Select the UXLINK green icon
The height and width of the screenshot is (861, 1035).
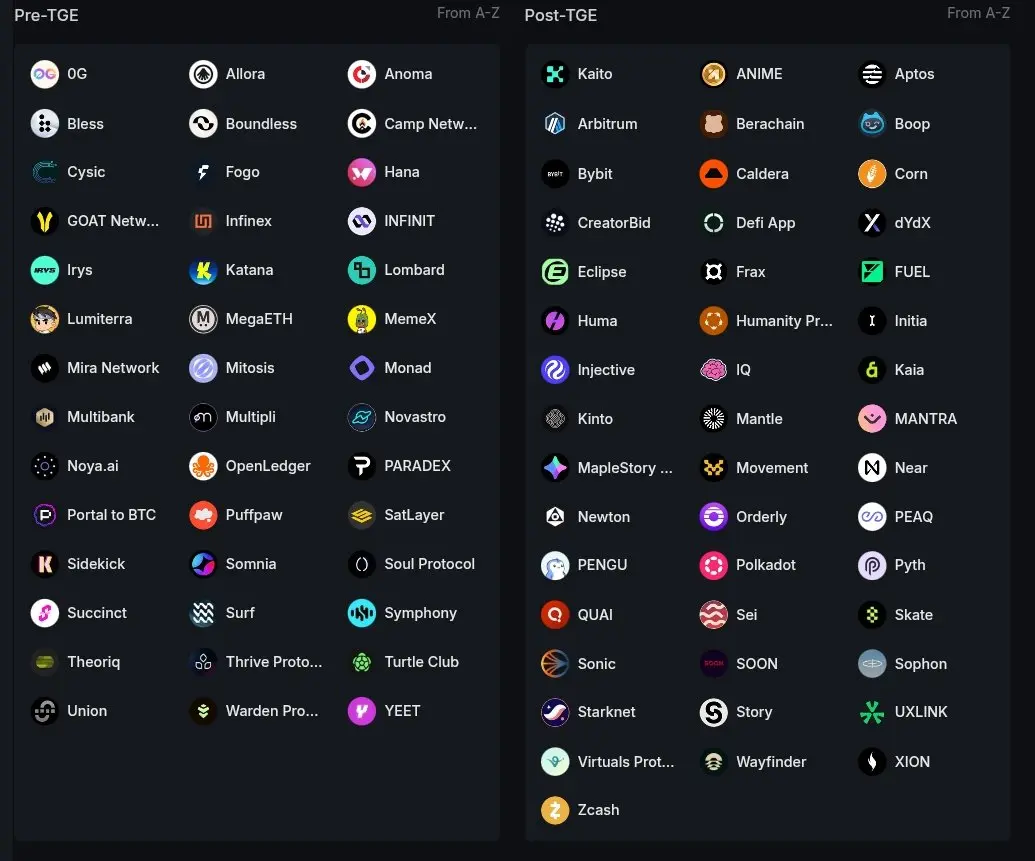click(x=872, y=712)
